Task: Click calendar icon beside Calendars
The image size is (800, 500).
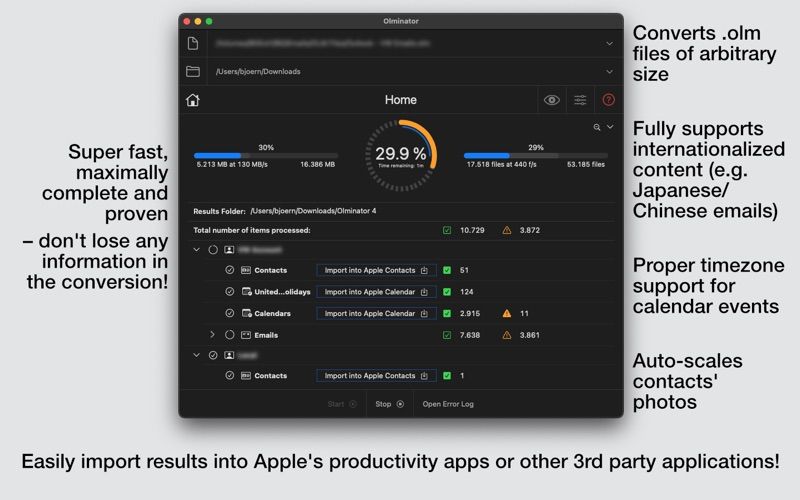Action: coord(246,313)
